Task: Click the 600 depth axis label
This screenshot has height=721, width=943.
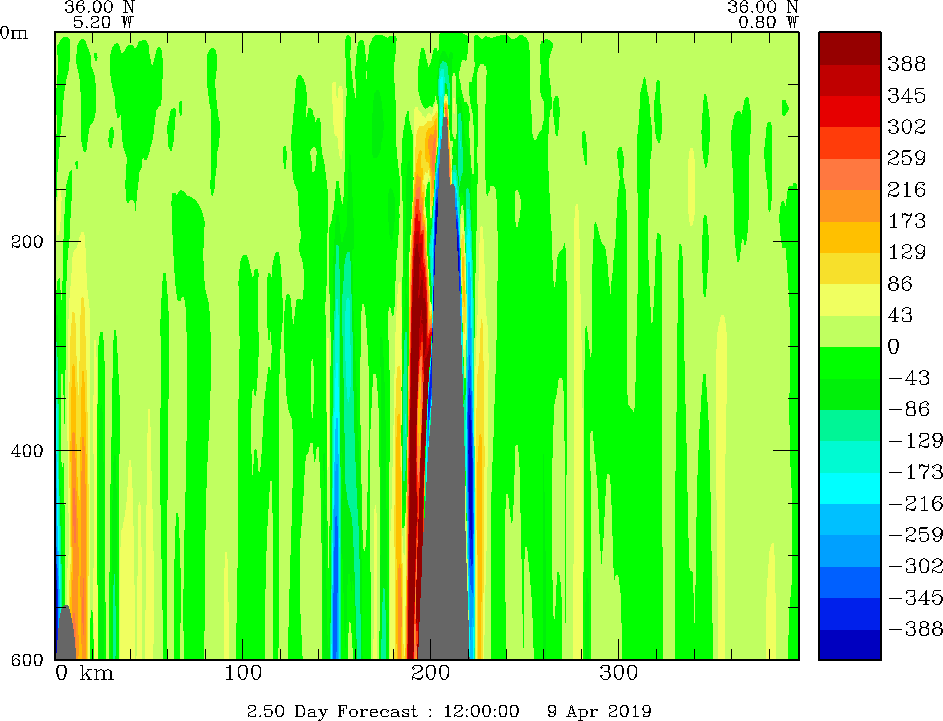Action: tap(26, 660)
